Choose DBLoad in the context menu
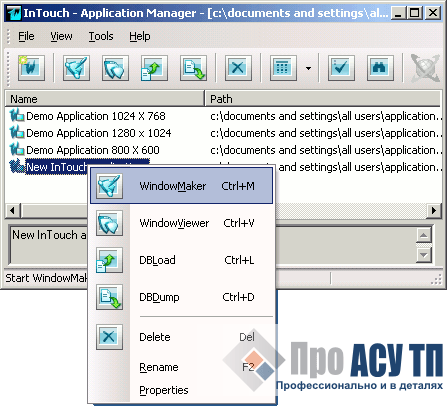Image resolution: width=447 pixels, height=407 pixels. pos(182,260)
